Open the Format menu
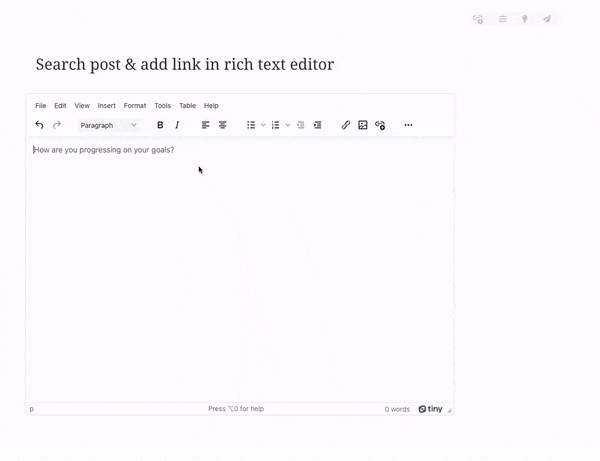The height and width of the screenshot is (461, 600). click(x=135, y=106)
